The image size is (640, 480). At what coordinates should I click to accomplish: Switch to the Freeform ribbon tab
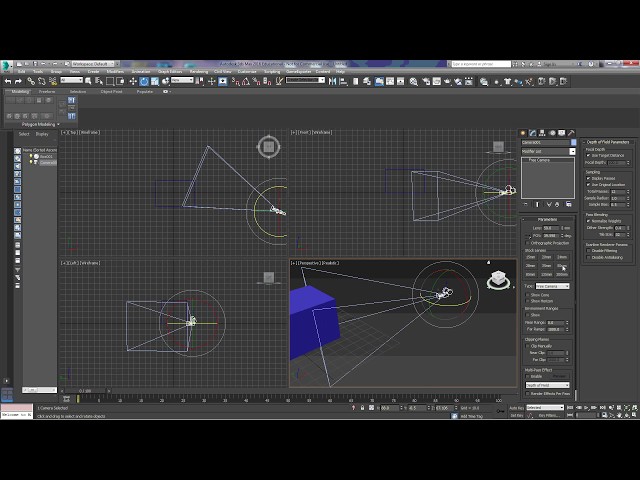pos(47,91)
